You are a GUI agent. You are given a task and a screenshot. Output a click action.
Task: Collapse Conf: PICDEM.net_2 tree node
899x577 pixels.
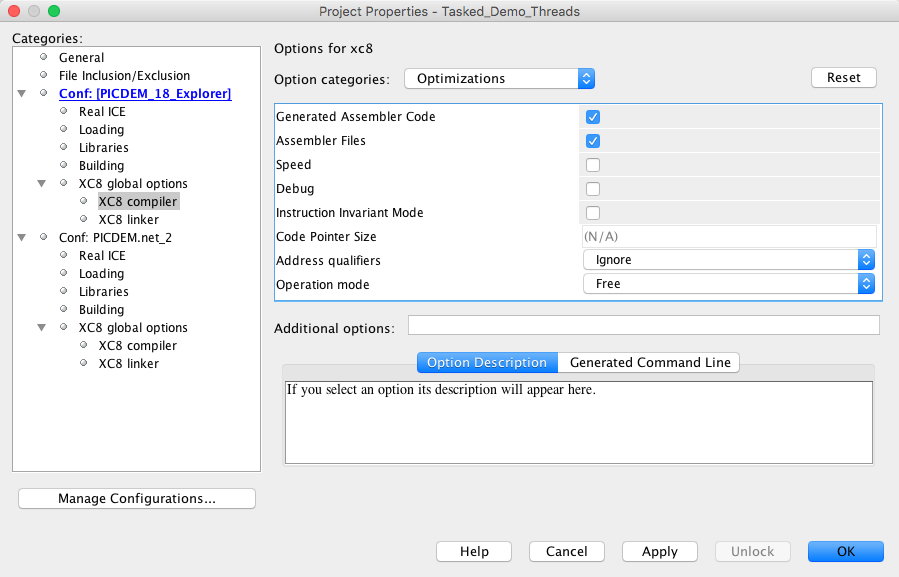click(22, 238)
